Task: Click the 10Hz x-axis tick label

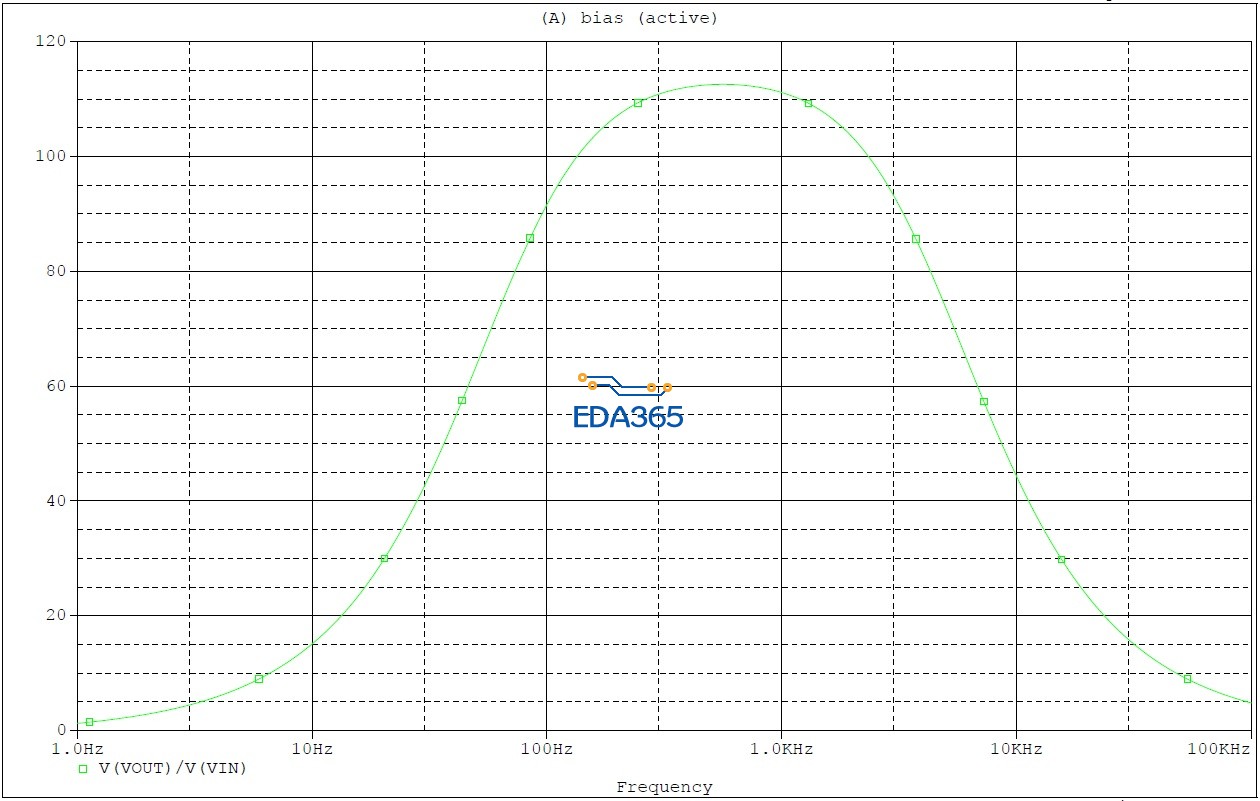Action: click(x=311, y=749)
